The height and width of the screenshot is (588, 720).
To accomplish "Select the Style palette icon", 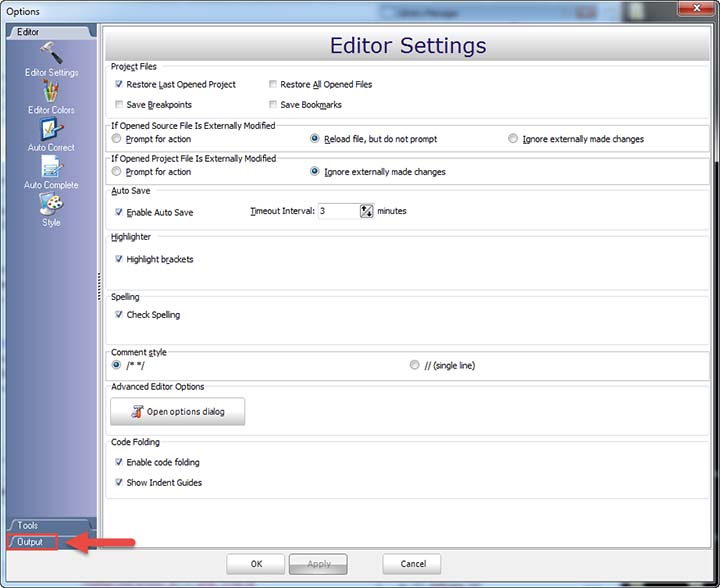I will [50, 204].
